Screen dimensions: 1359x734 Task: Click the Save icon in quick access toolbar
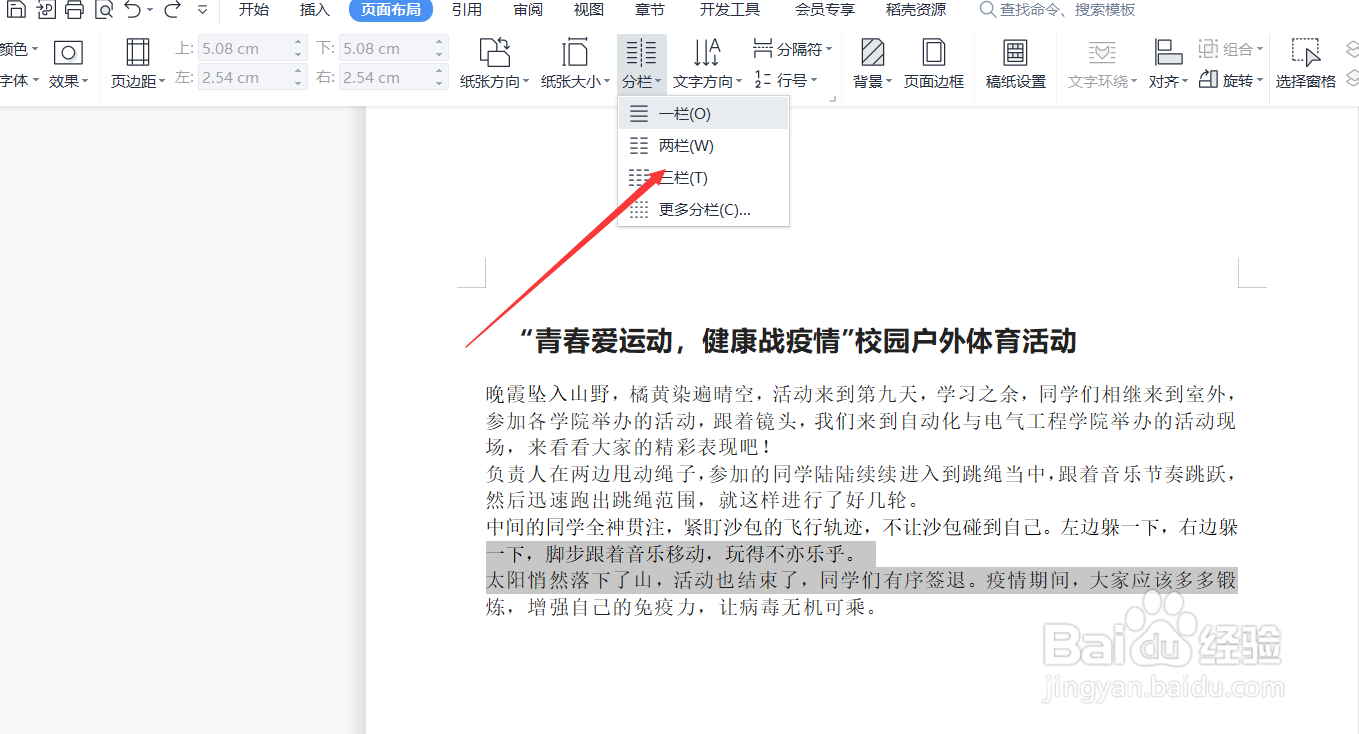17,10
